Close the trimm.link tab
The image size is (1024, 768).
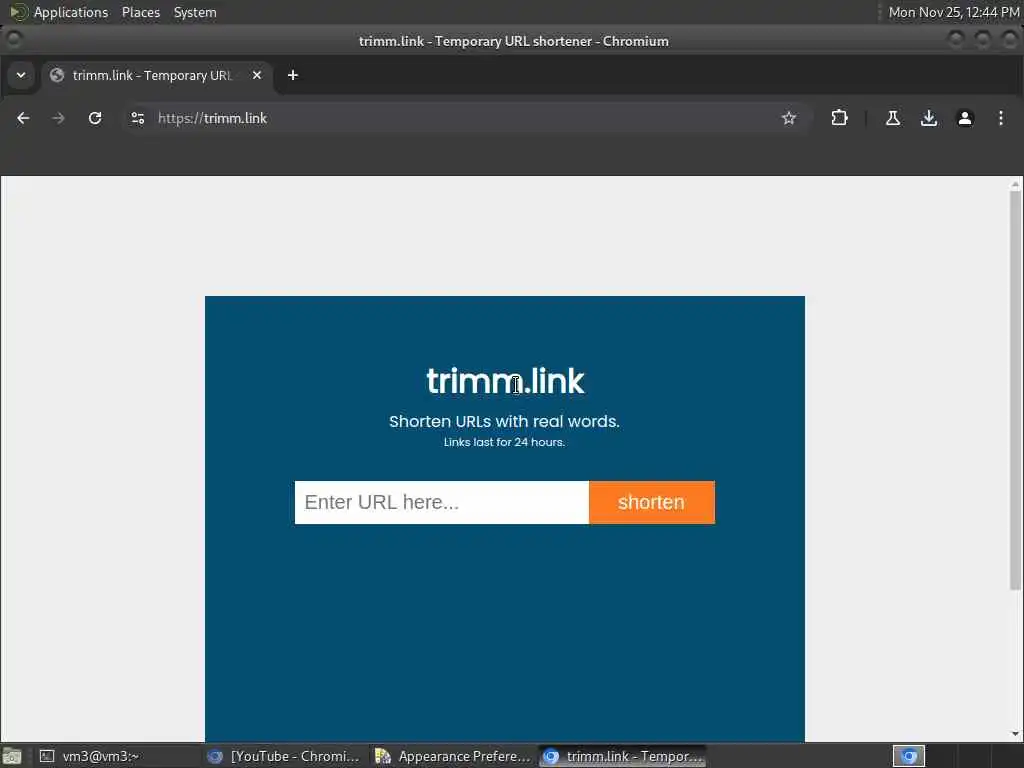[x=257, y=75]
